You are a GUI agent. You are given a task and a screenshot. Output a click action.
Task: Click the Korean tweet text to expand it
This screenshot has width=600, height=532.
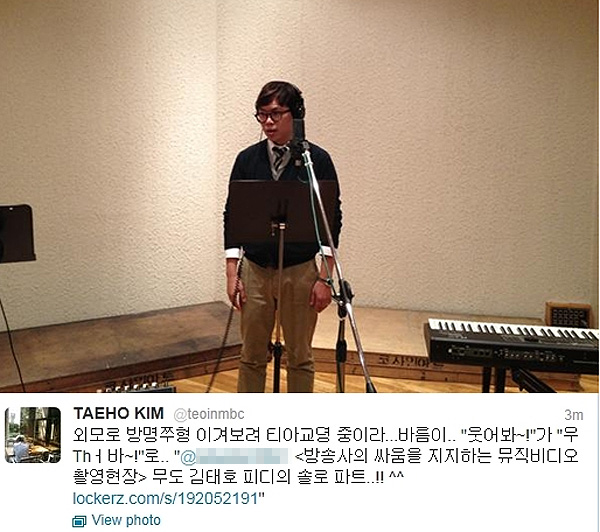[325, 456]
